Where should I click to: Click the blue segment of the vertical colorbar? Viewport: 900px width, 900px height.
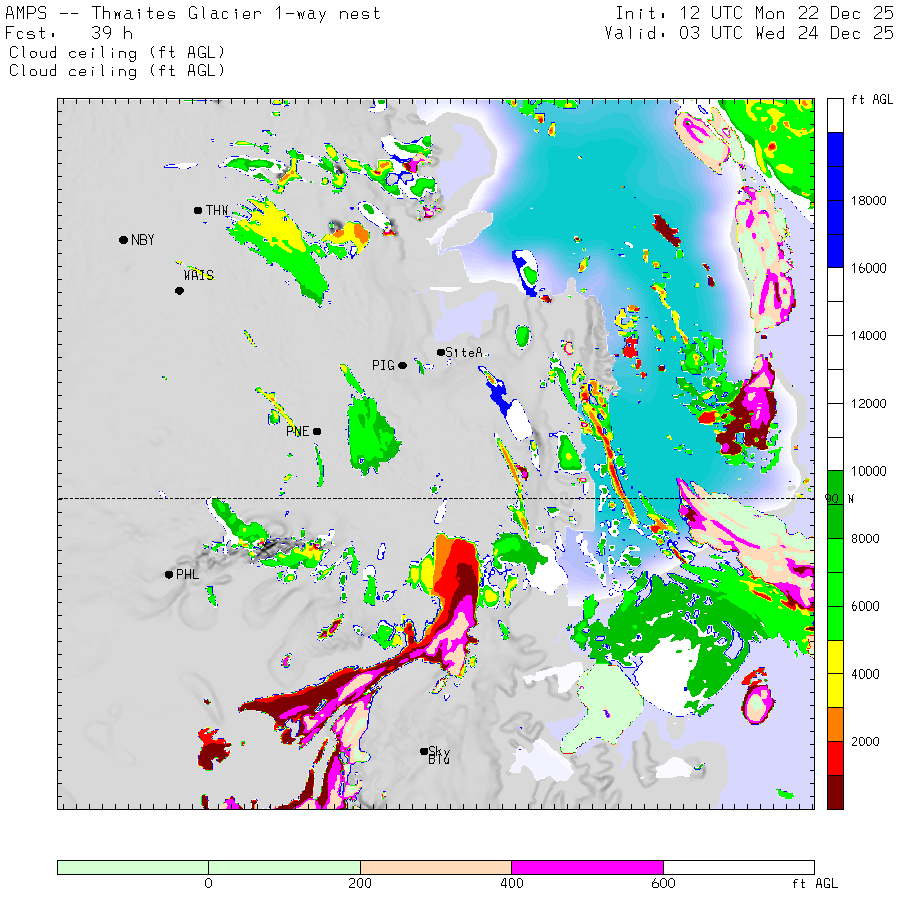tap(835, 200)
